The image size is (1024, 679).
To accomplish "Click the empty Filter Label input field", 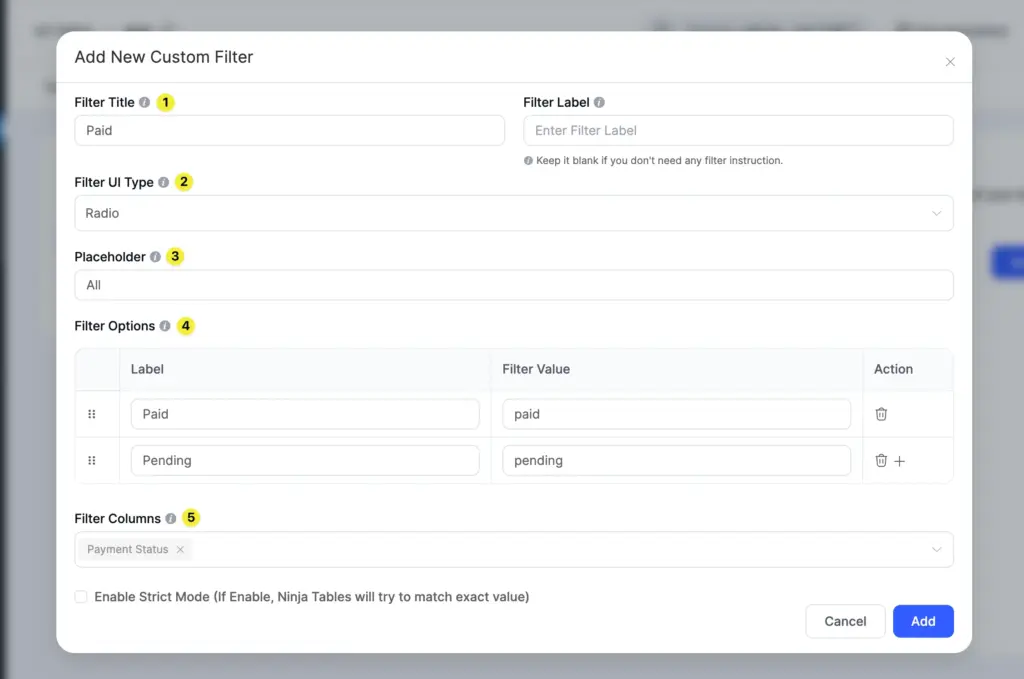I will [x=737, y=130].
